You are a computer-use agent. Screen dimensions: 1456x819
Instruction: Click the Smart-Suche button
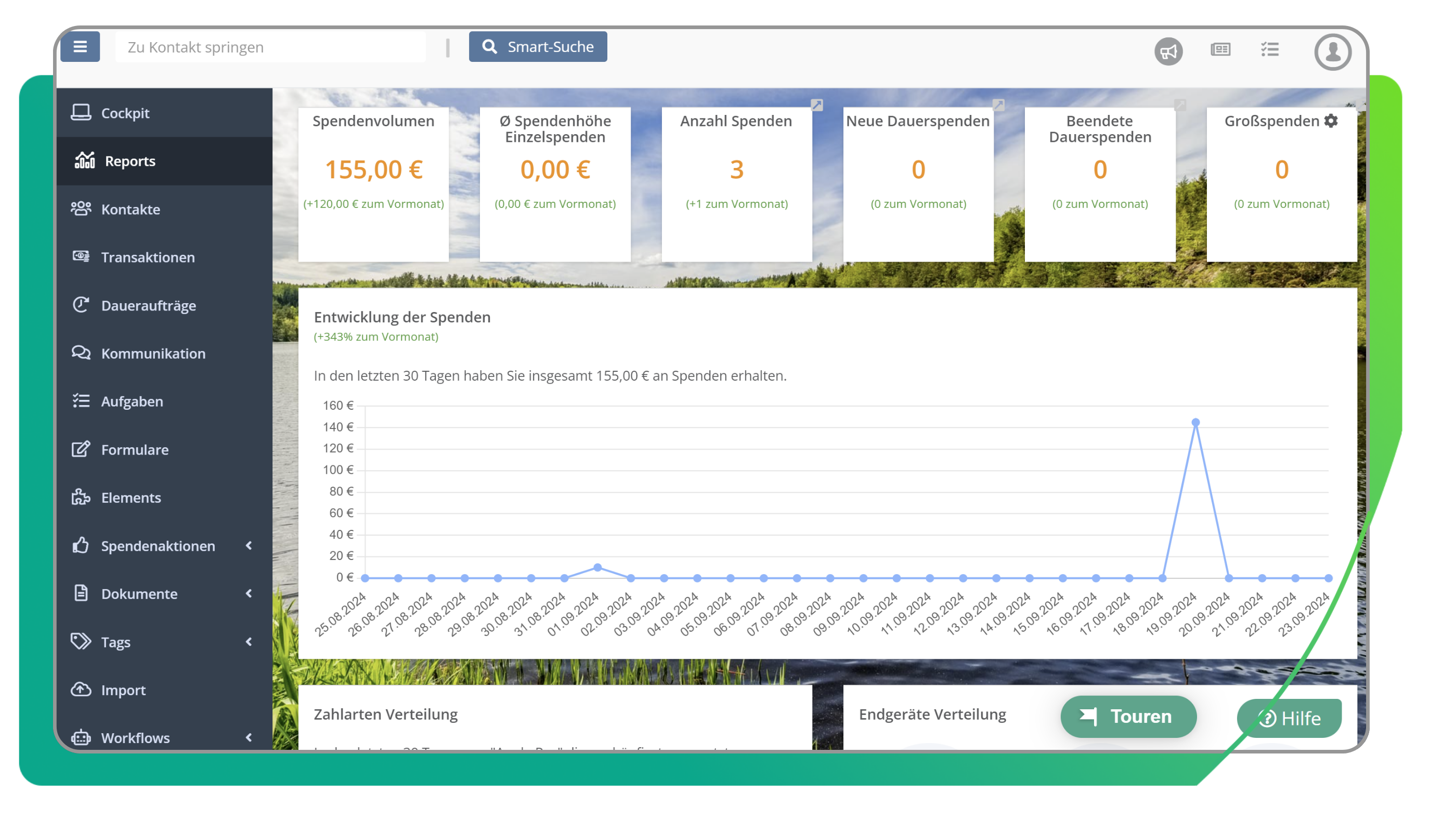click(x=538, y=46)
